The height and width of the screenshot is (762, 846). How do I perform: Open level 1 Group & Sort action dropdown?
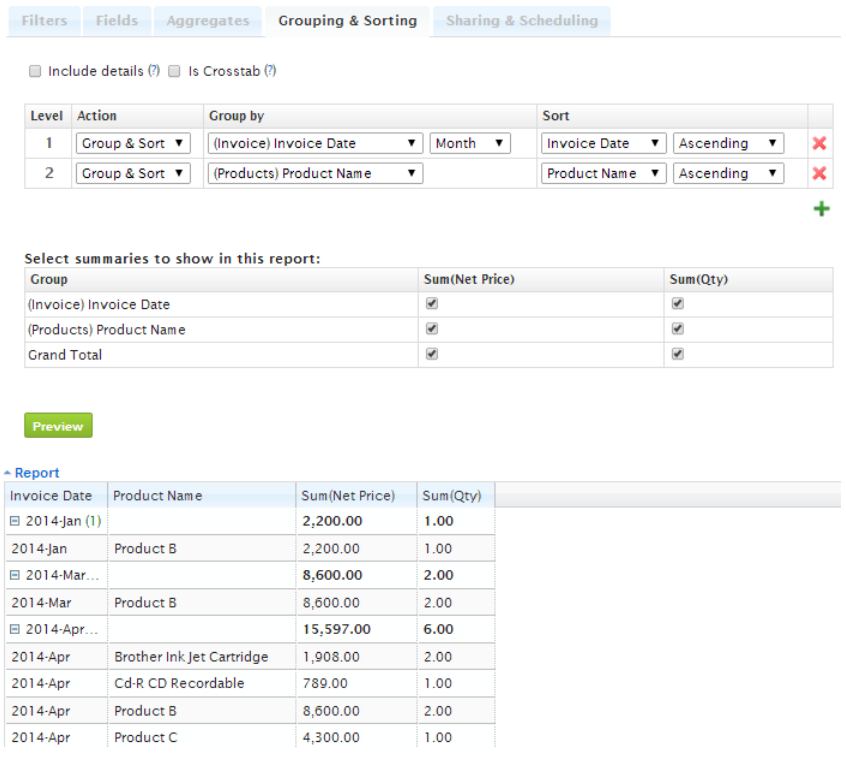tap(133, 143)
